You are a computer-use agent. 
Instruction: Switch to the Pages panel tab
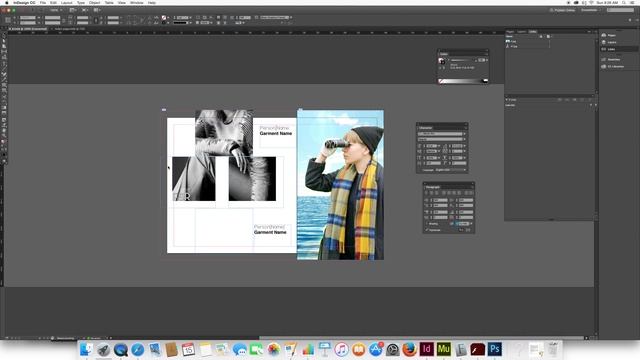[x=510, y=31]
